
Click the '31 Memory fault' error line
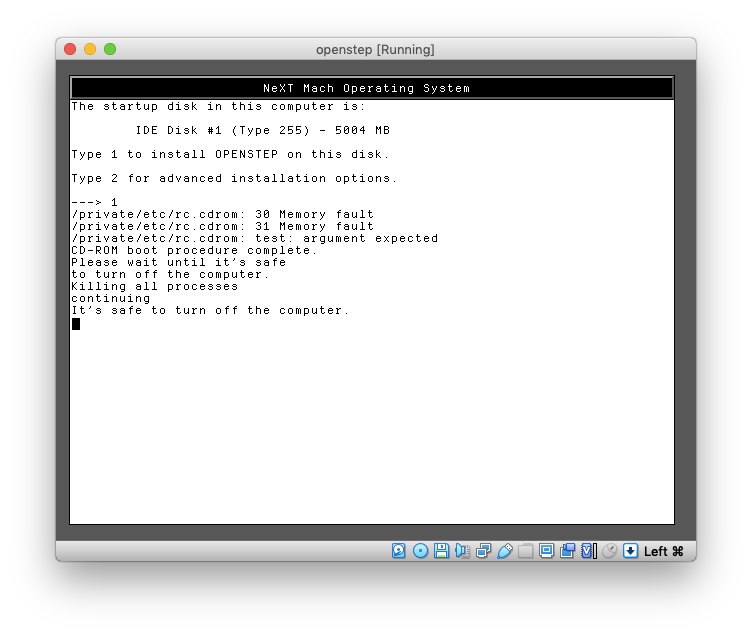223,226
